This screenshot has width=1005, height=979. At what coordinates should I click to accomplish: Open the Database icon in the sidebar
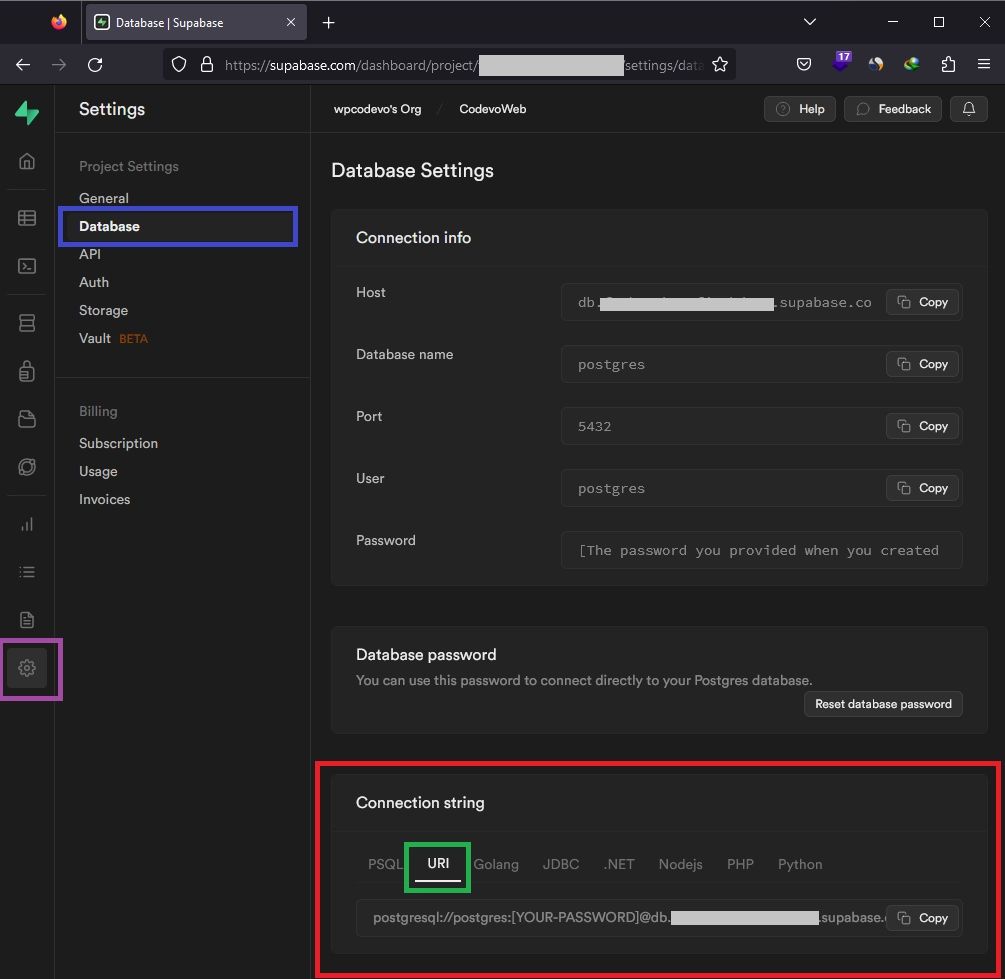point(27,323)
